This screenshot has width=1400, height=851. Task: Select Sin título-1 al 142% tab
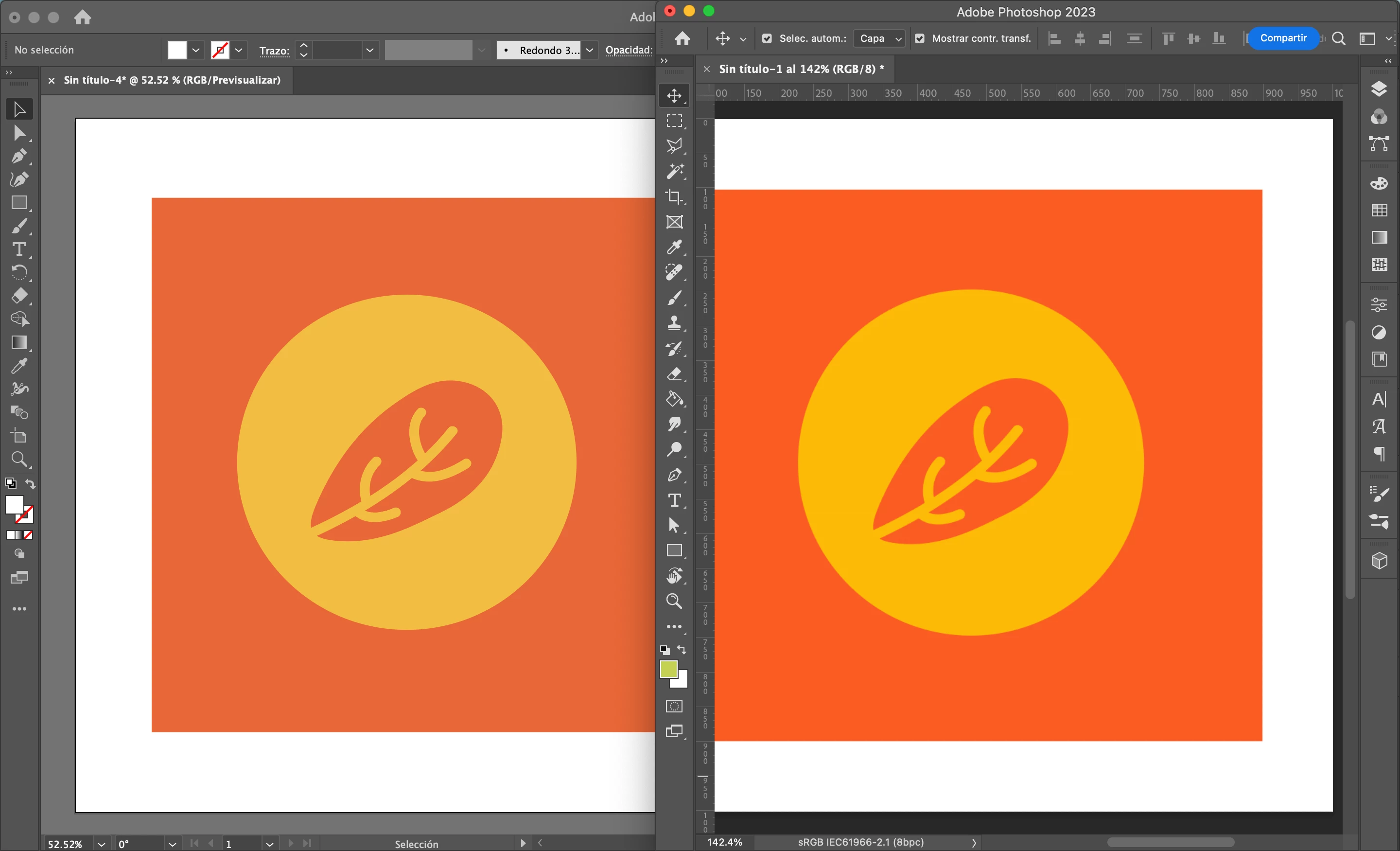click(x=801, y=69)
